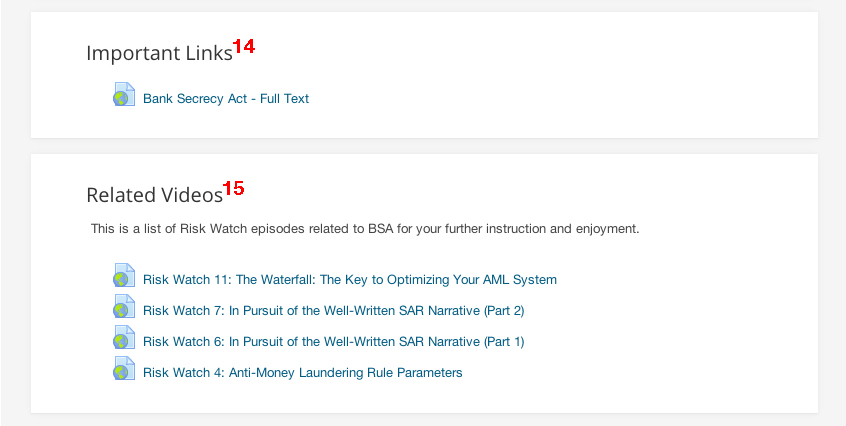Click the Important Links heading
846x426 pixels.
(x=159, y=53)
